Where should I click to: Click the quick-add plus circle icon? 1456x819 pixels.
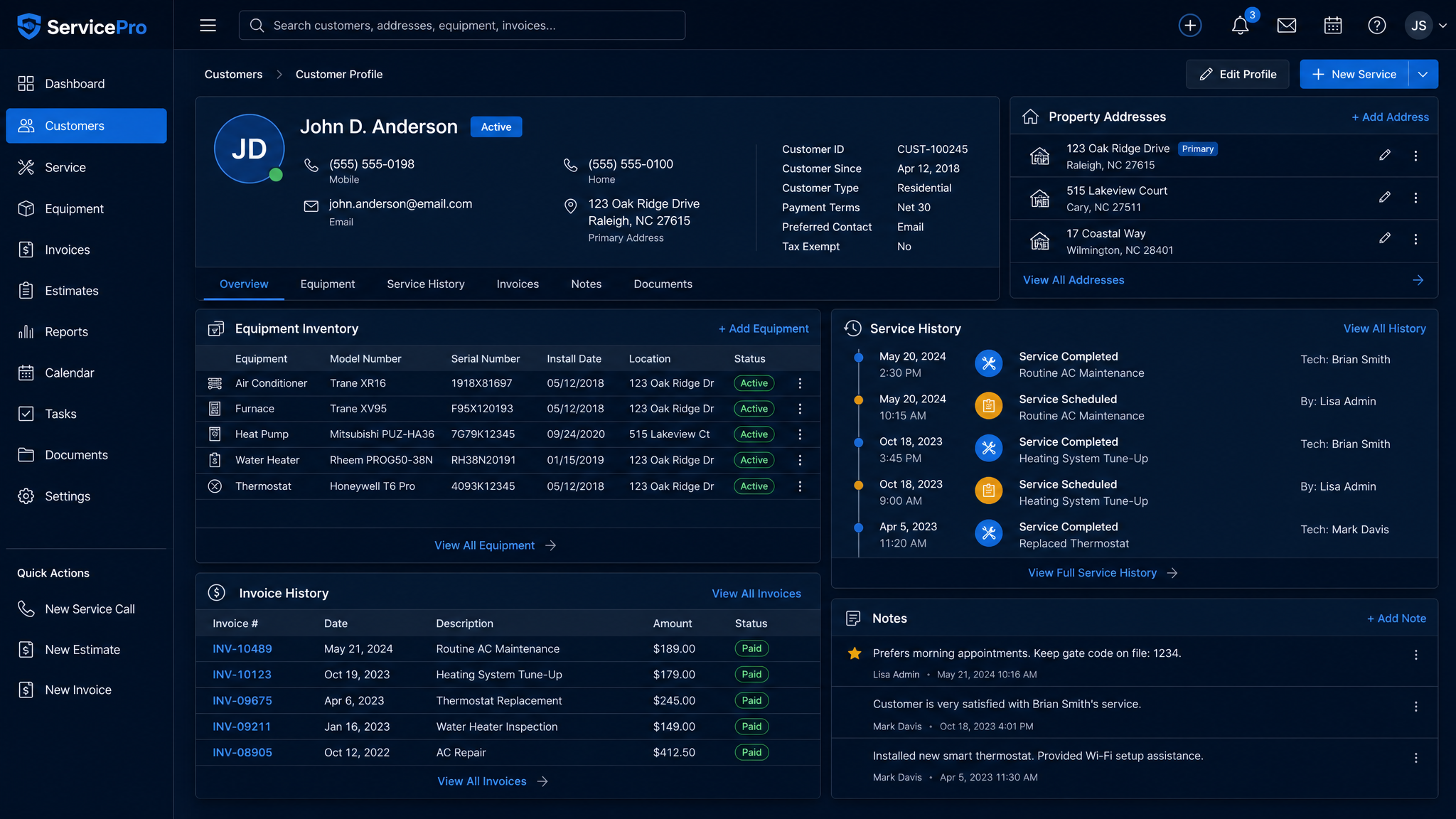(1190, 26)
